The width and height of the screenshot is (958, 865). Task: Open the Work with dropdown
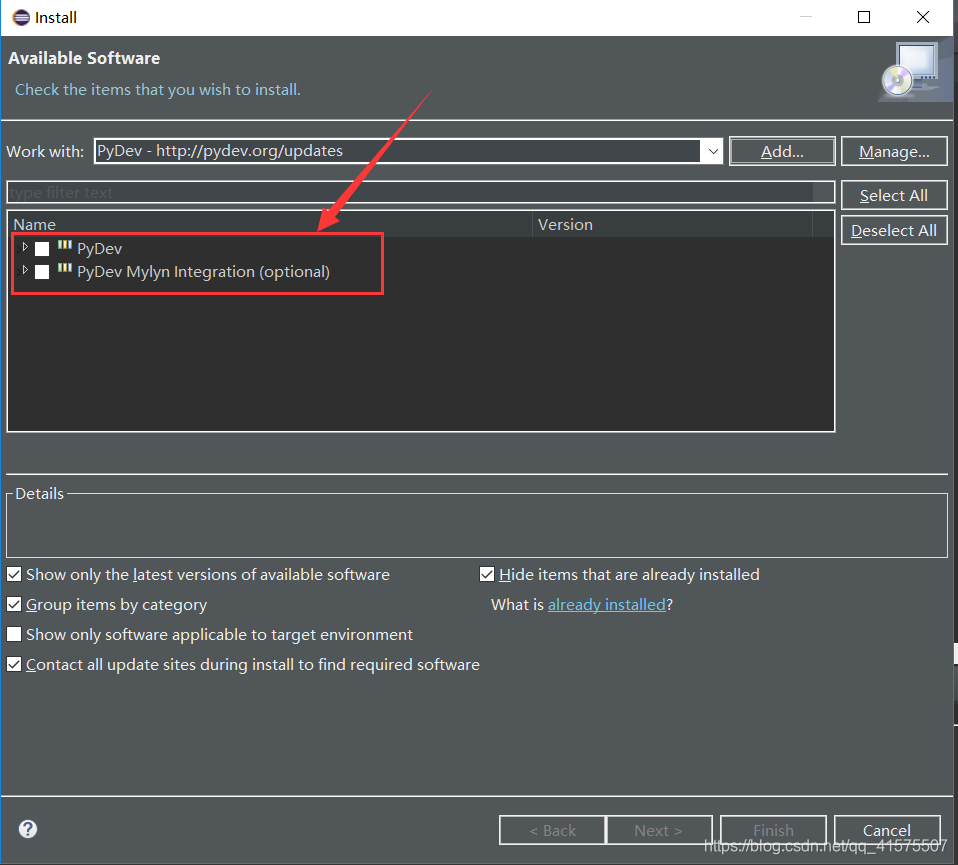tap(712, 151)
